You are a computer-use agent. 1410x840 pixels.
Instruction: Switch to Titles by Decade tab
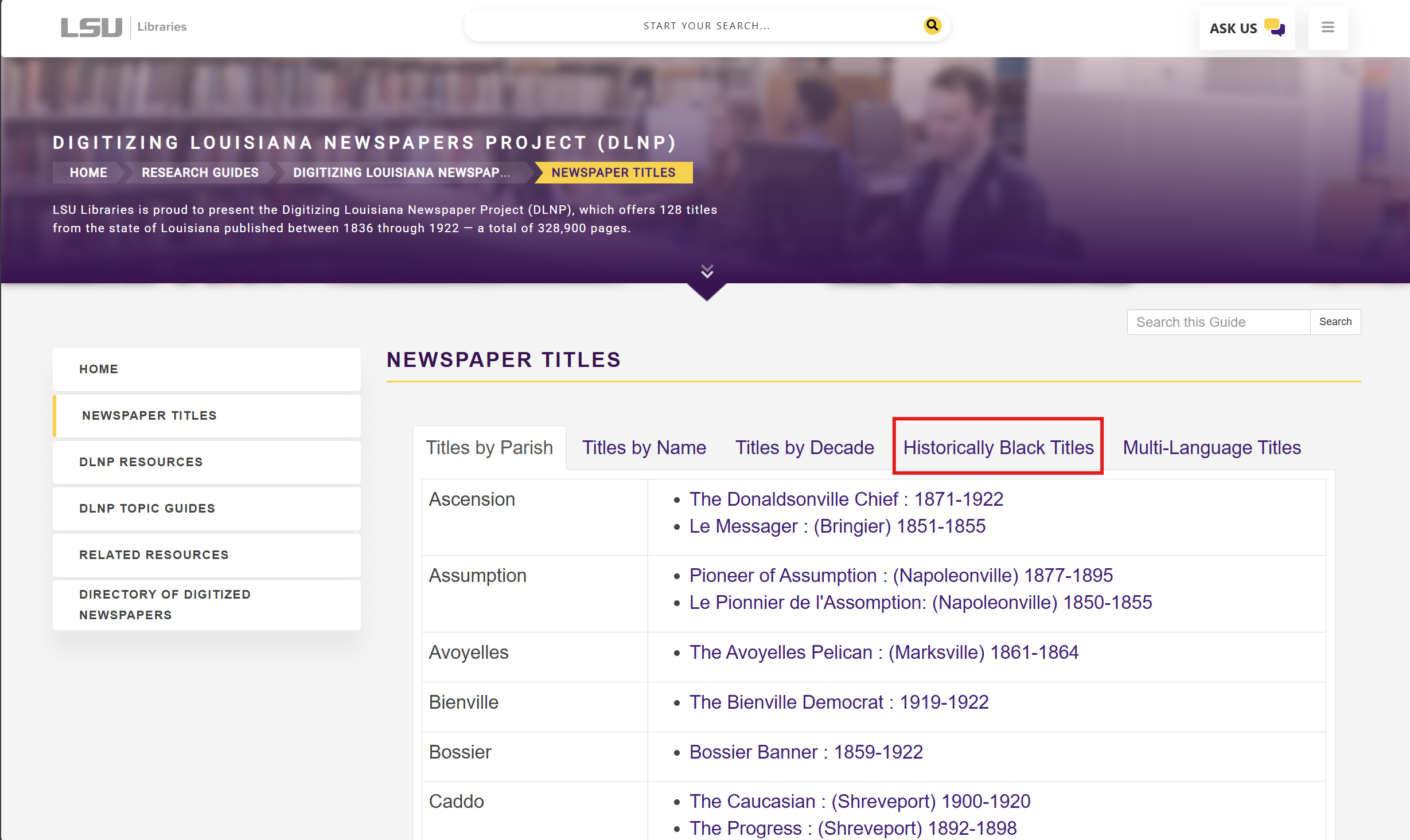pos(804,447)
